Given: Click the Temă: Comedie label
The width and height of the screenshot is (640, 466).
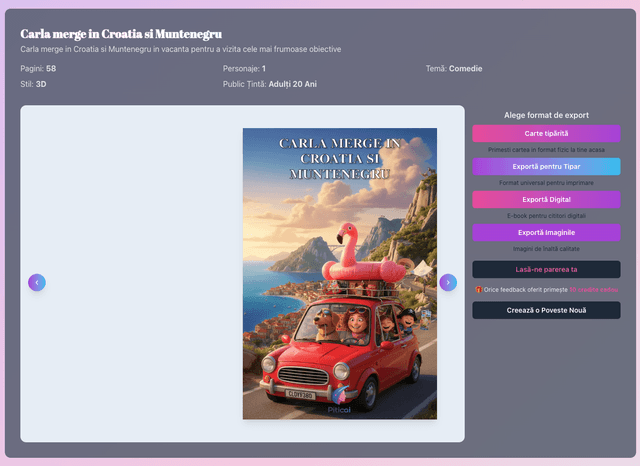Looking at the screenshot, I should pyautogui.click(x=454, y=69).
